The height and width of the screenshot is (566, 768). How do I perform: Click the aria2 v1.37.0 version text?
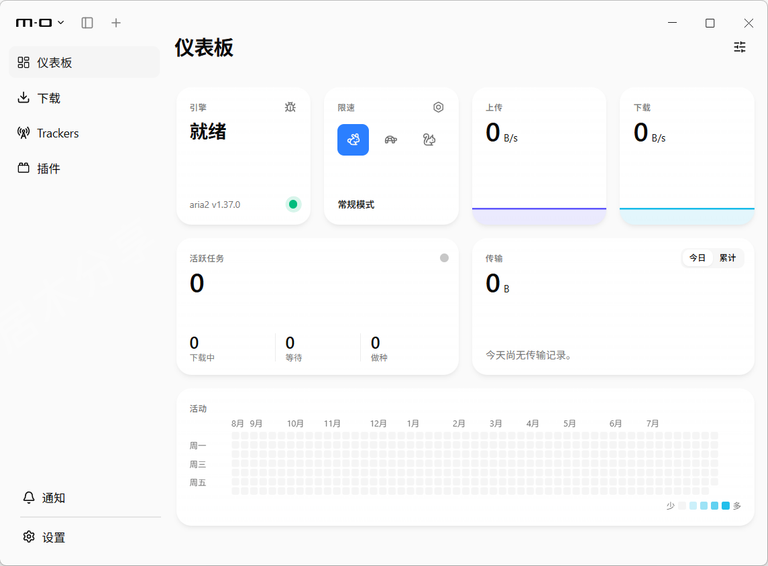click(x=215, y=205)
